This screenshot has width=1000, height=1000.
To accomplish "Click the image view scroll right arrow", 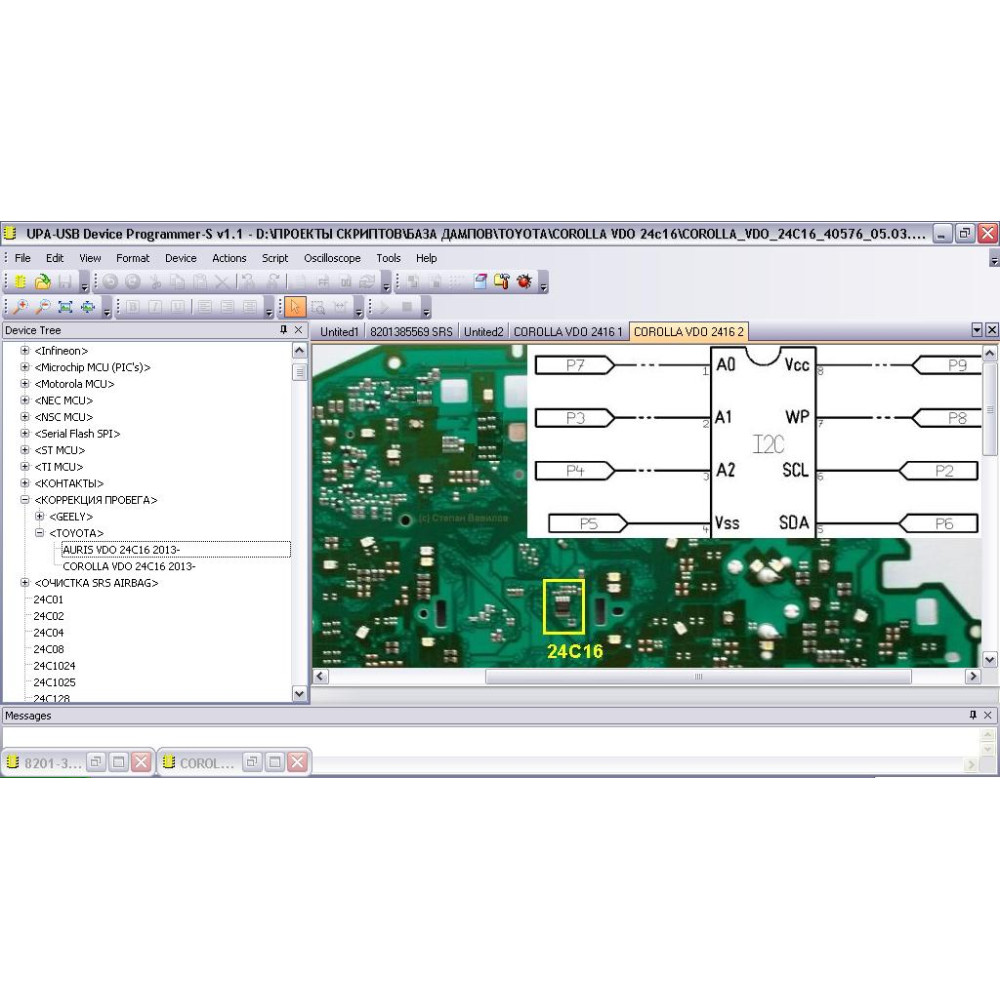I will [973, 676].
